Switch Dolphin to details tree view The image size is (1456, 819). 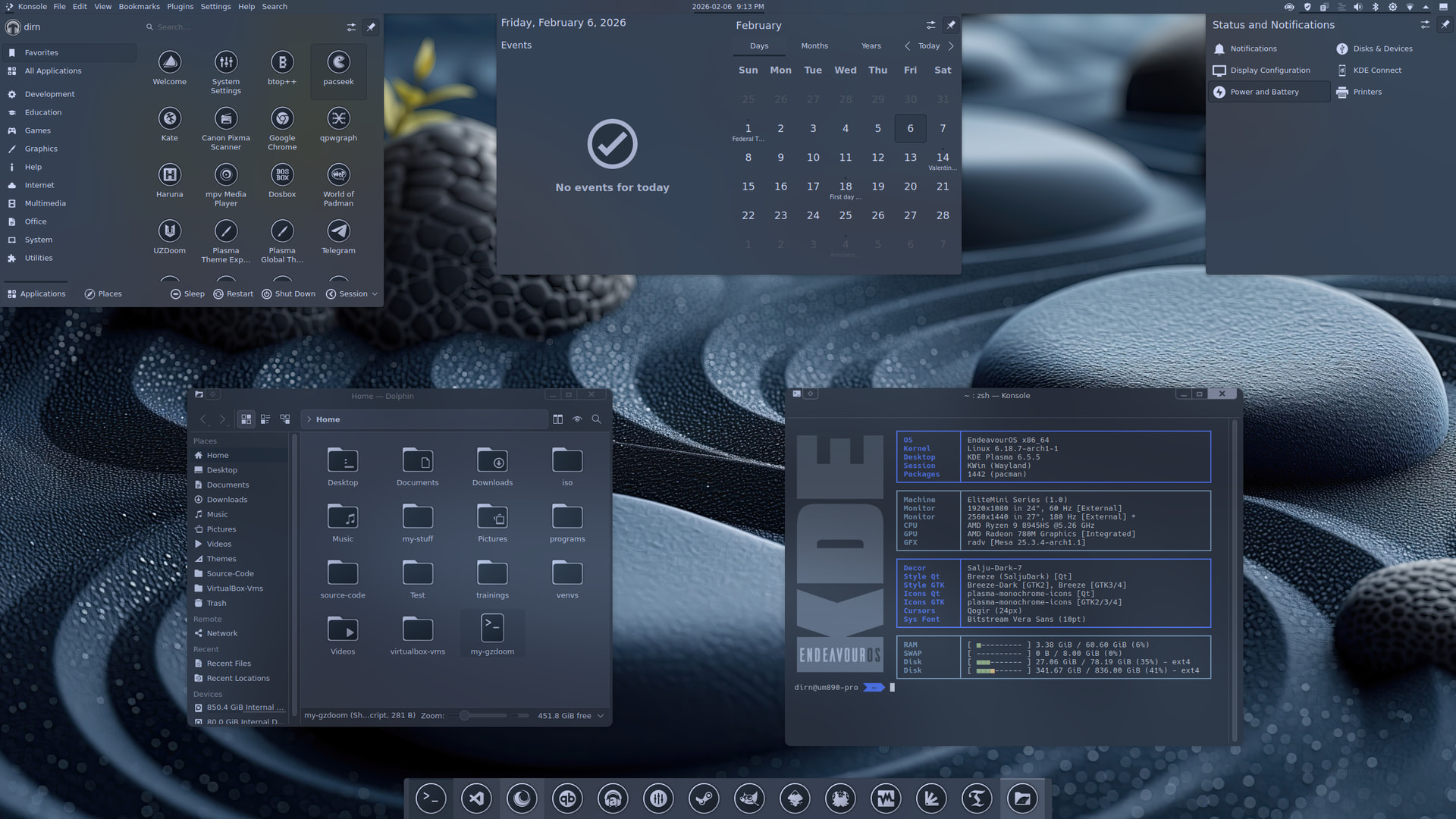tap(285, 419)
